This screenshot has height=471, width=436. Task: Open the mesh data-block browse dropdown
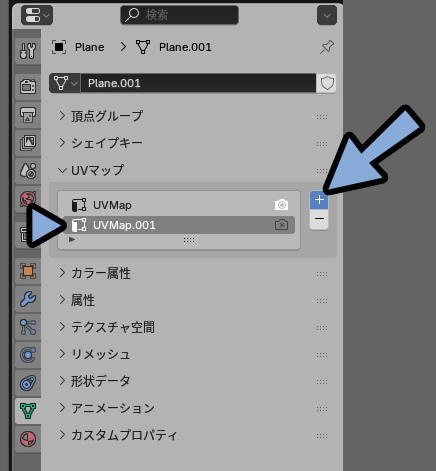pos(65,83)
